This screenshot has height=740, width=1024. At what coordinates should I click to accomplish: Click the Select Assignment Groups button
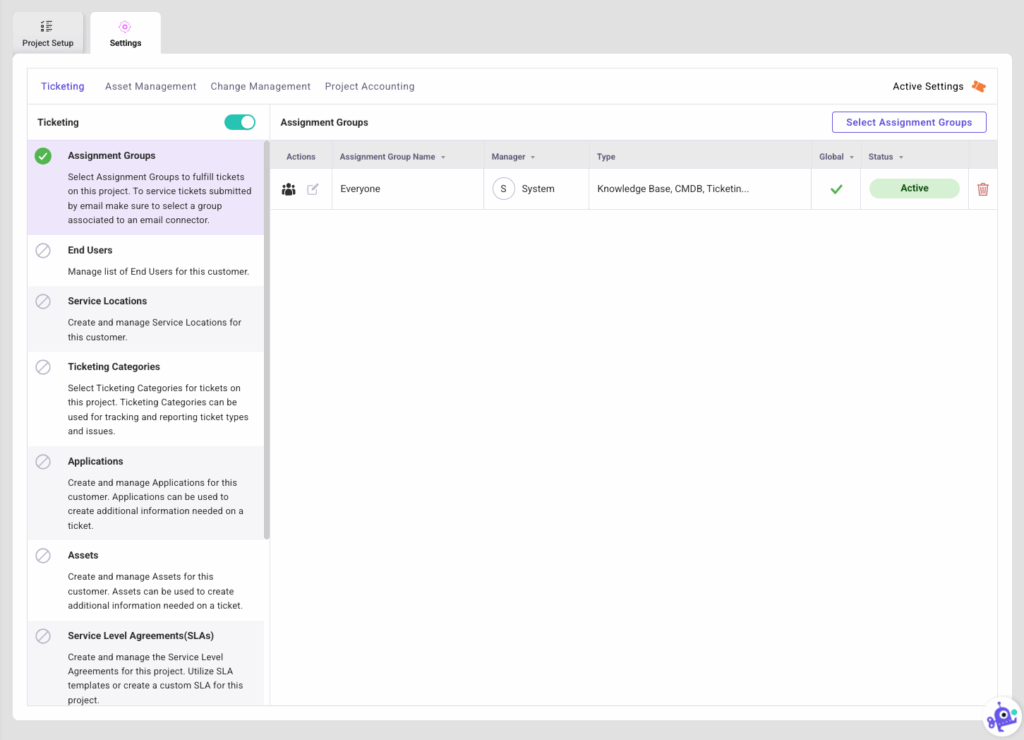pos(908,121)
